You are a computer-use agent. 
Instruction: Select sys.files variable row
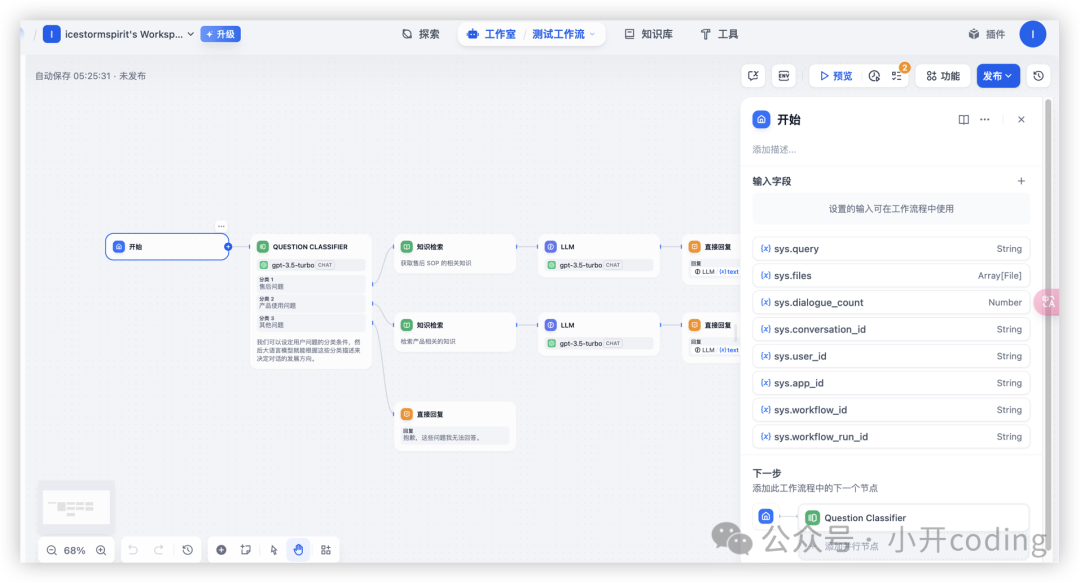tap(891, 276)
